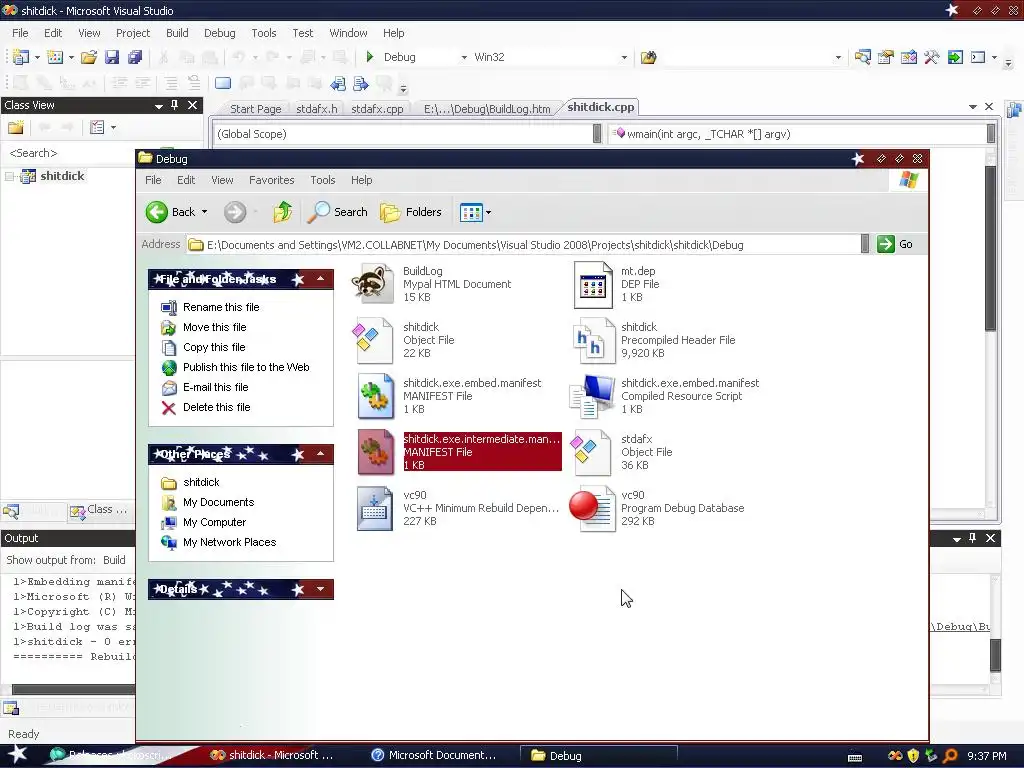Click the Start Debugging green play icon

coord(370,57)
